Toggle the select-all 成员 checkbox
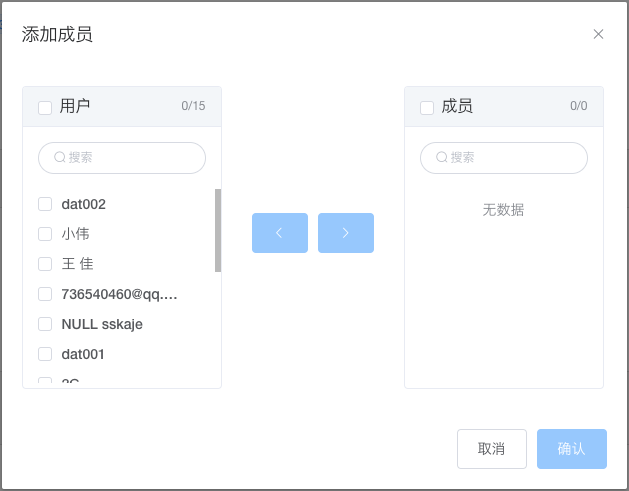 [x=427, y=108]
